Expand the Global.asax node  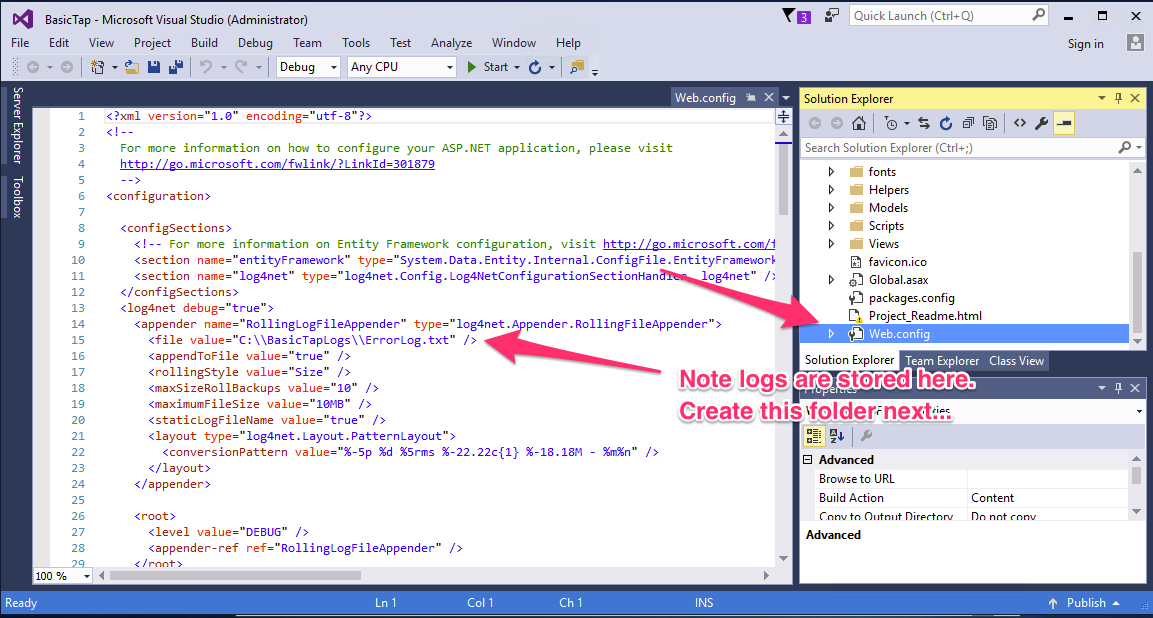coord(831,280)
